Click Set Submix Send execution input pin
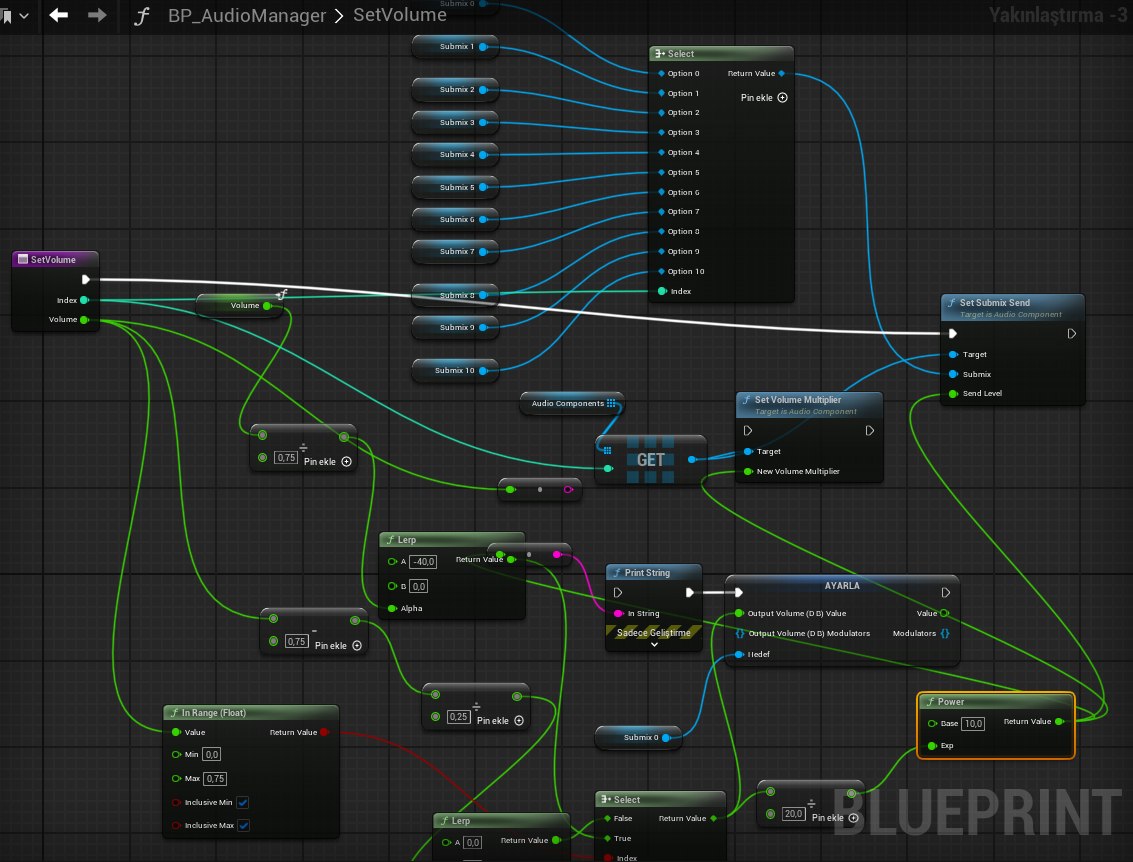 (952, 334)
